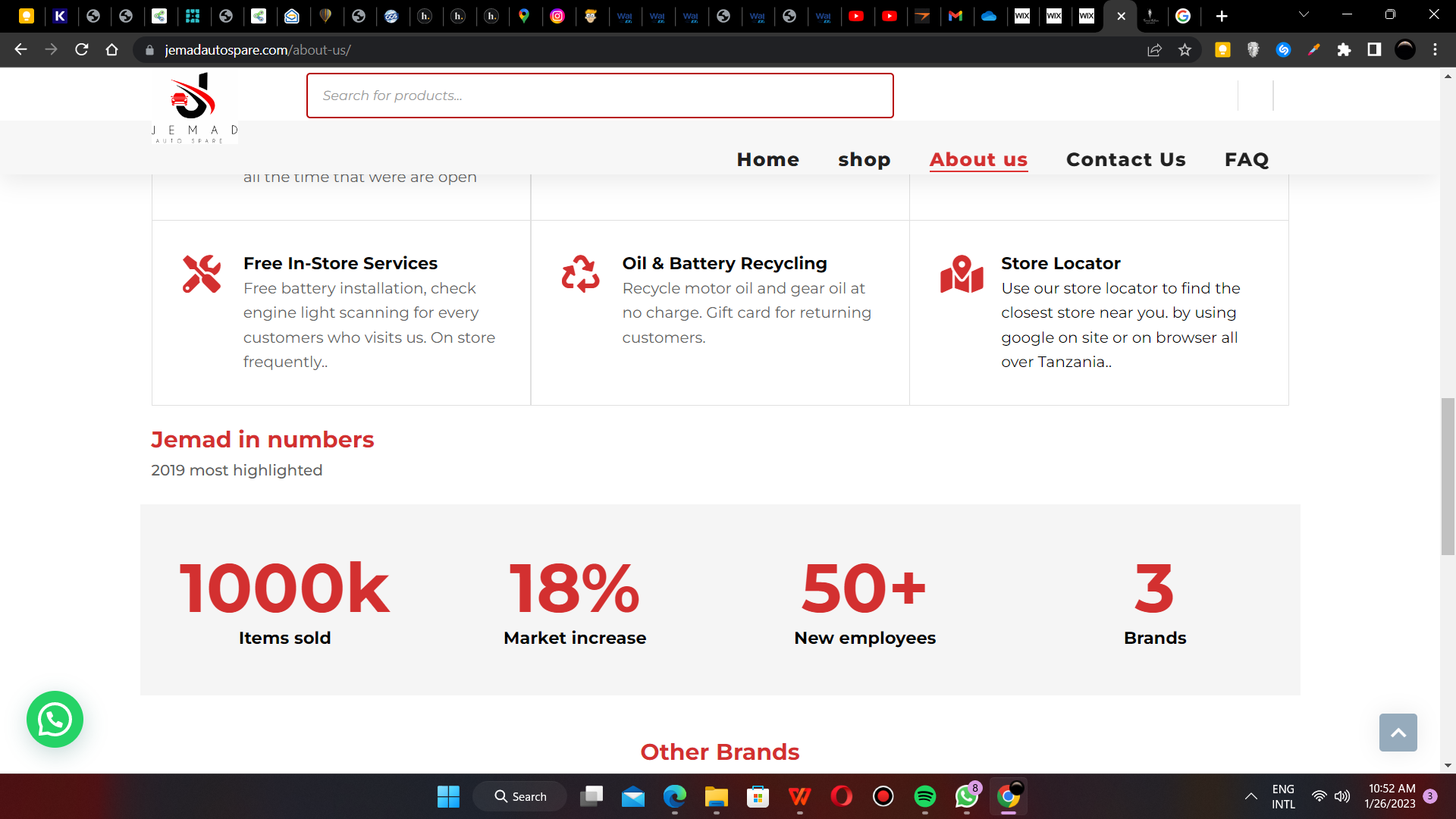Expand the system tray hidden icons chevron

1250,796
